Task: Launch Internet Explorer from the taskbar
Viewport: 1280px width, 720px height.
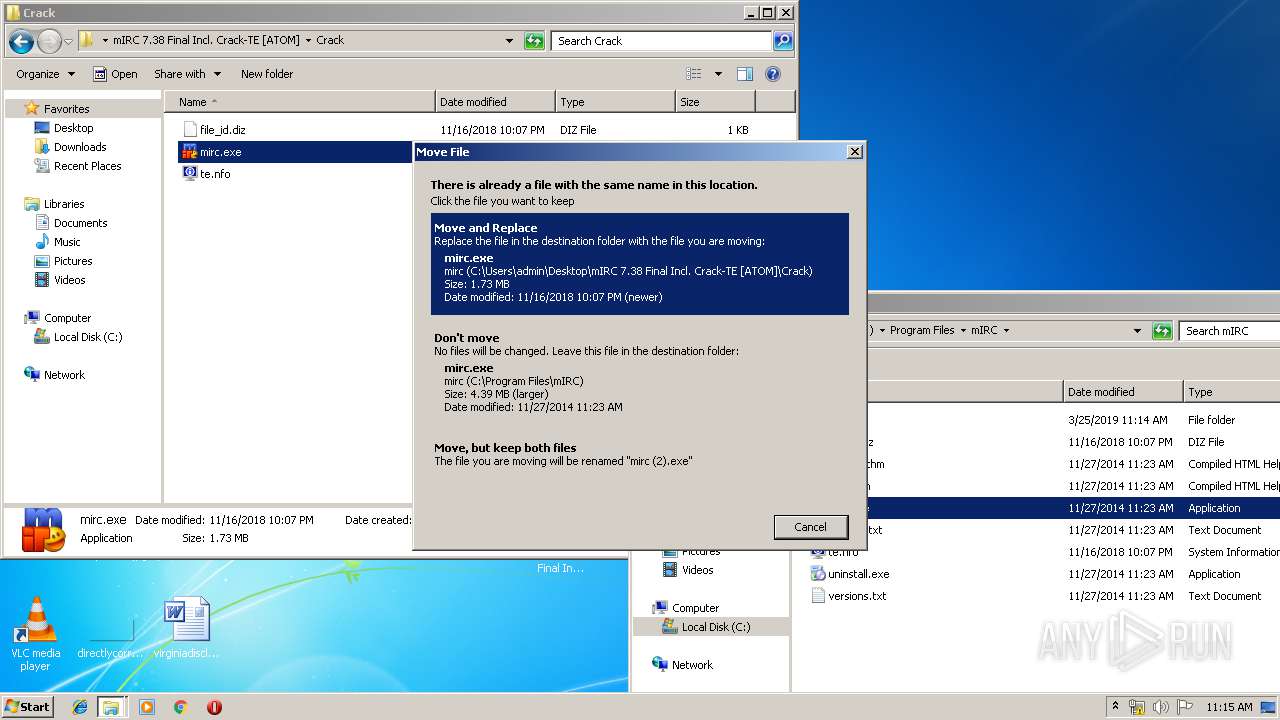Action: (x=80, y=707)
